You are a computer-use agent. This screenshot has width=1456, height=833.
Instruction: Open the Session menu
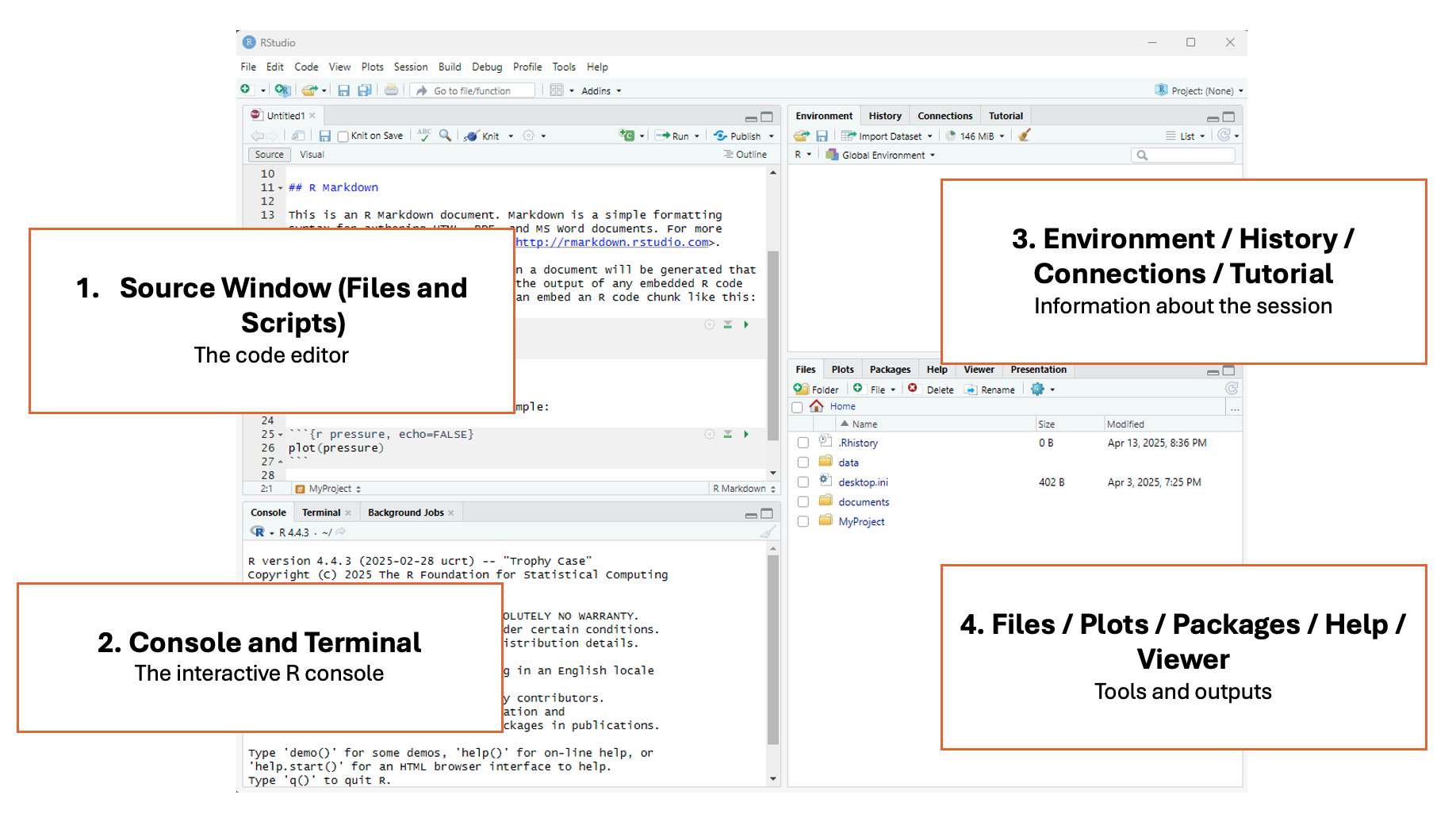tap(410, 67)
